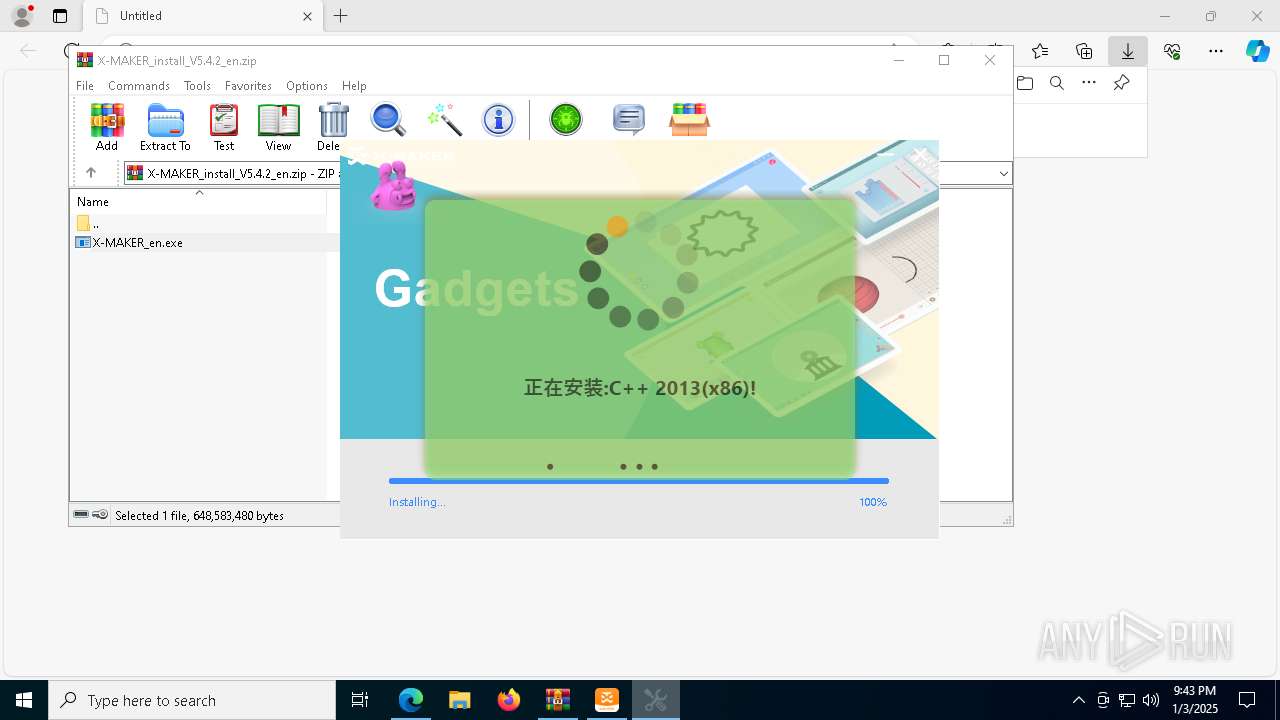Click the installer progress bar
This screenshot has width=1280, height=720.
point(638,481)
